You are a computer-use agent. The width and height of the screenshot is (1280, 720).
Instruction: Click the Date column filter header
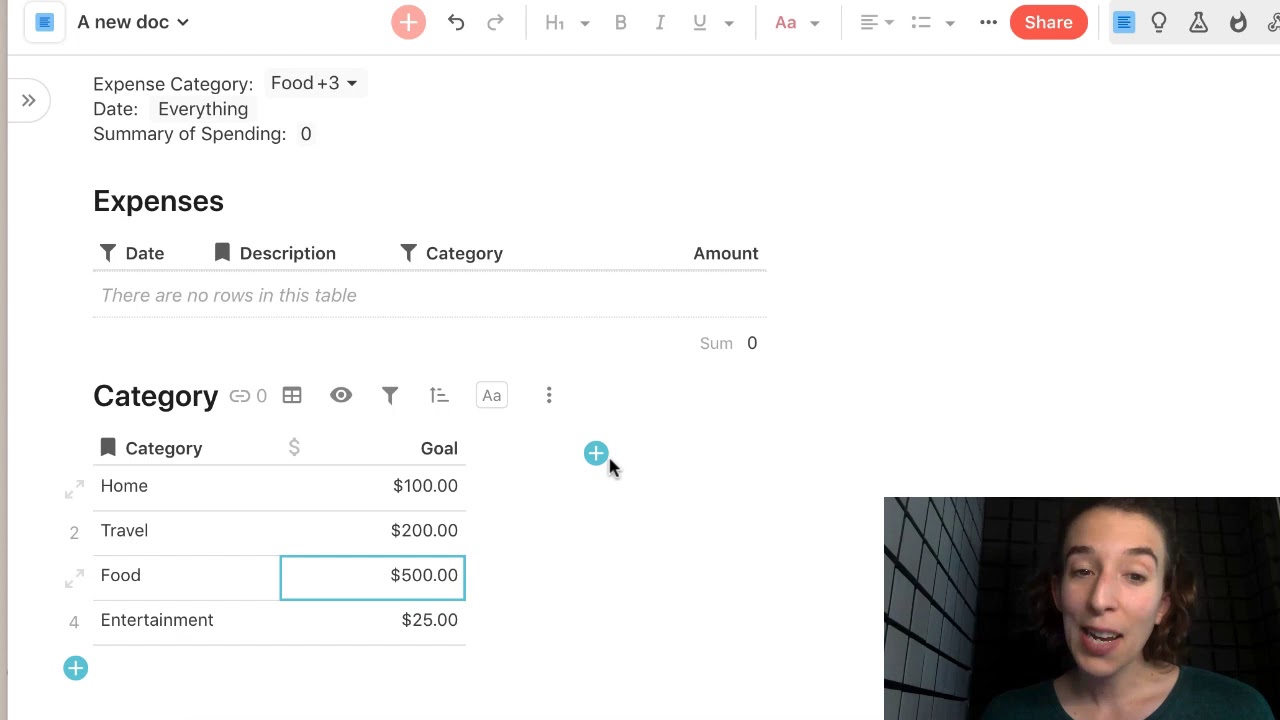point(132,253)
